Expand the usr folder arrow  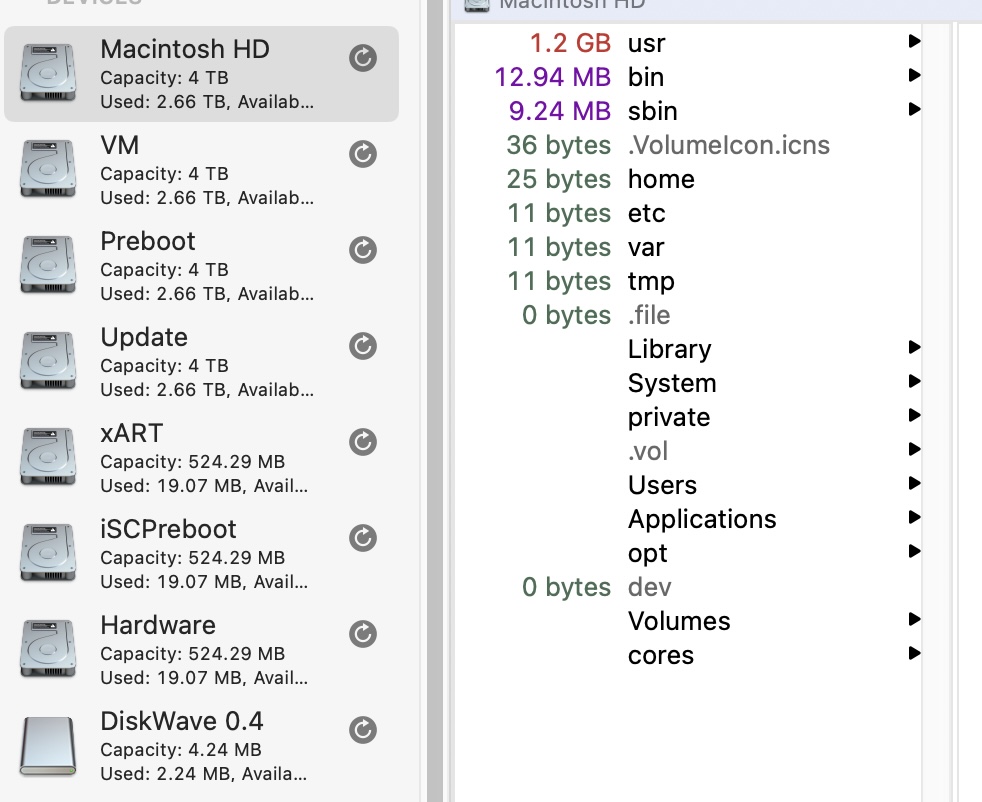[x=914, y=41]
